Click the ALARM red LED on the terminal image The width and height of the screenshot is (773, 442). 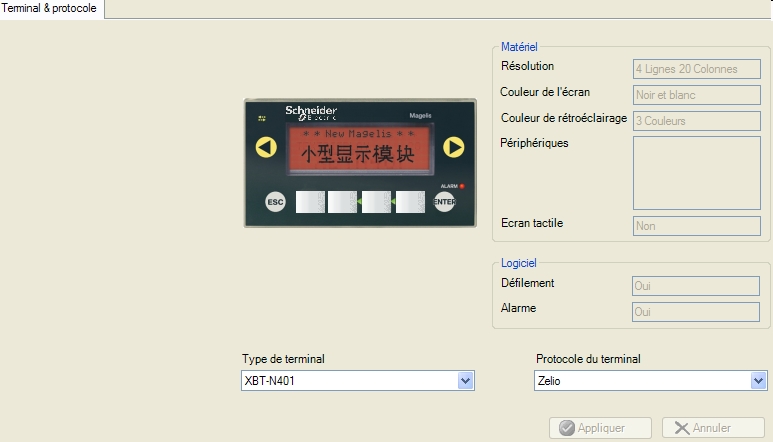pos(462,186)
